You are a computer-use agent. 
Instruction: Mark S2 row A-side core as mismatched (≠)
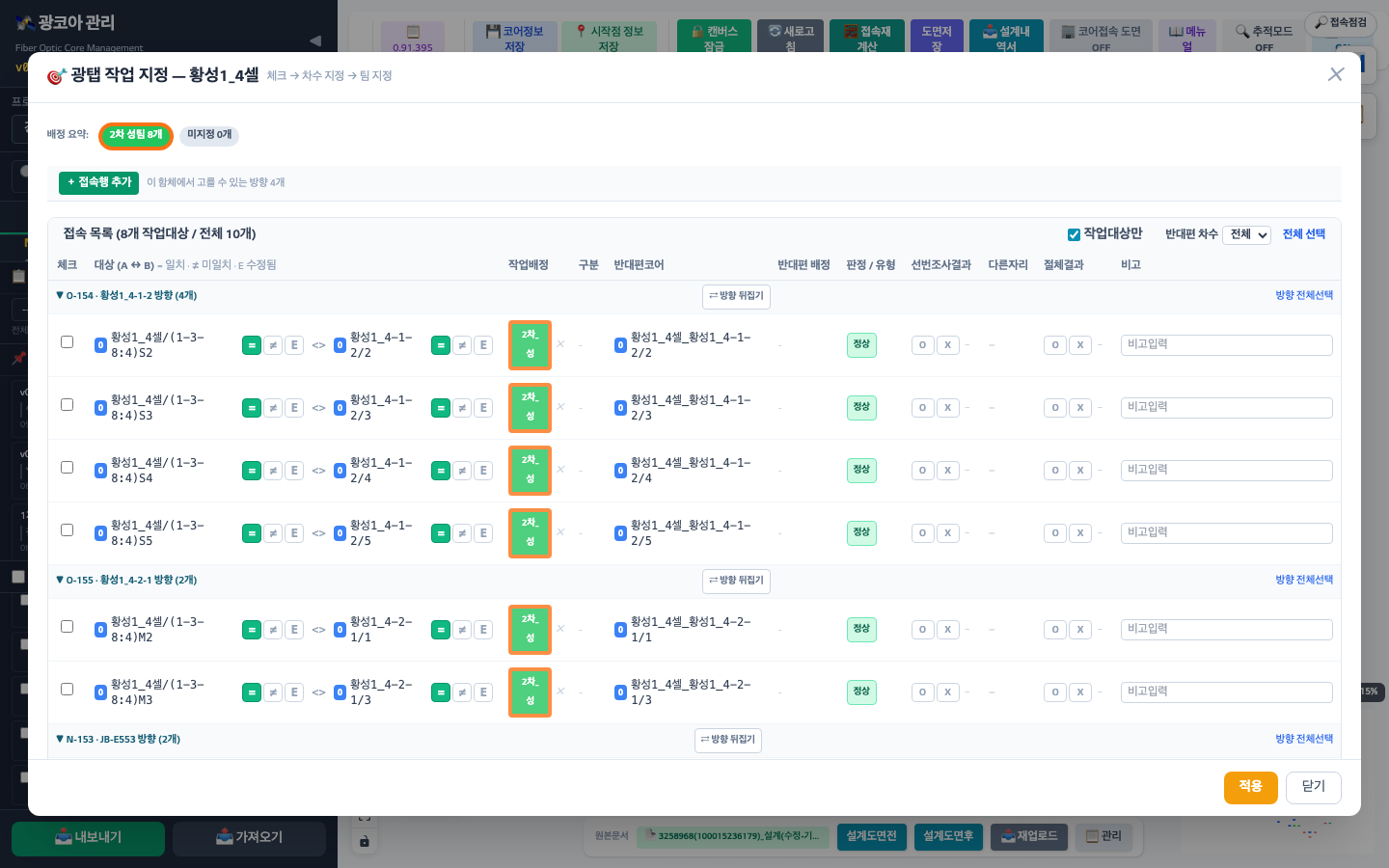click(273, 345)
